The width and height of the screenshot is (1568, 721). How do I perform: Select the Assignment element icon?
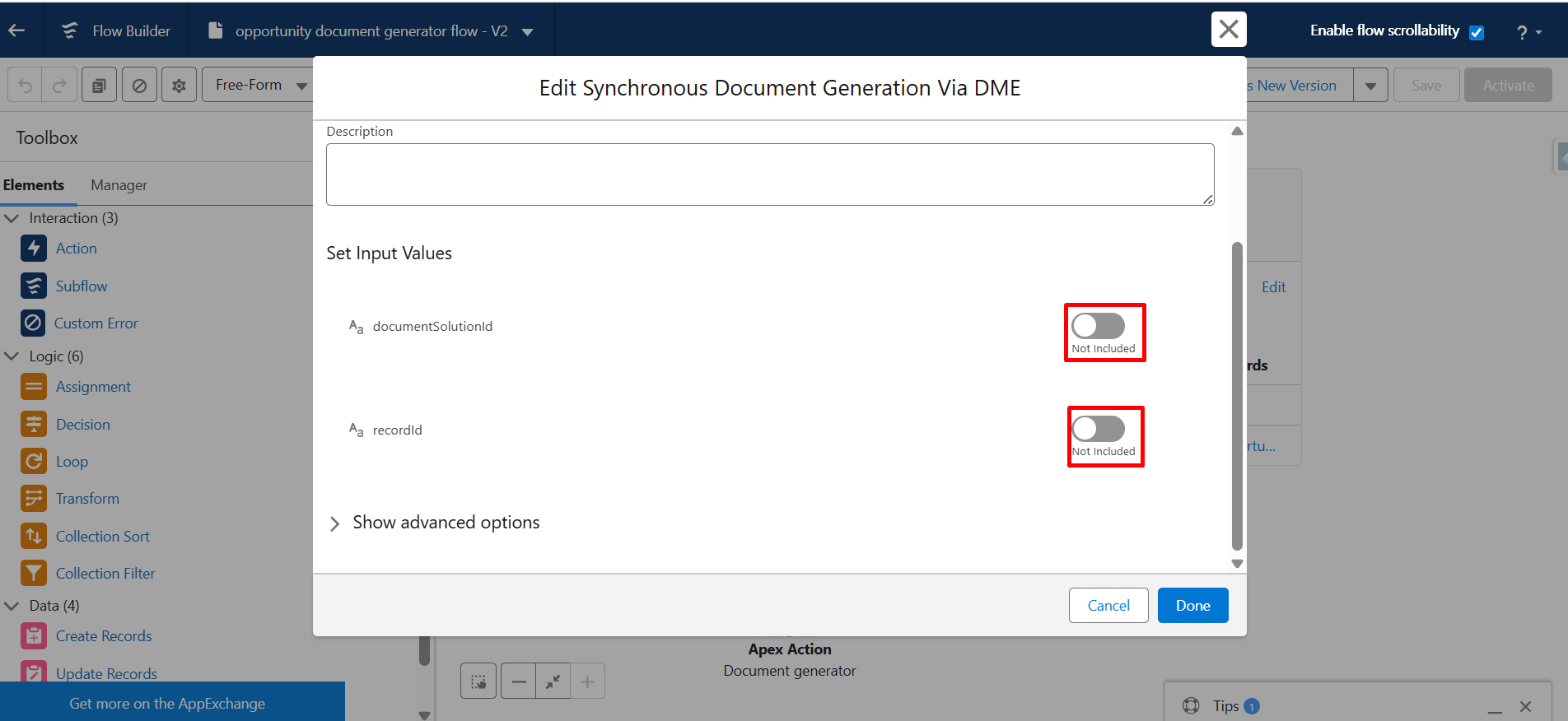click(x=34, y=387)
